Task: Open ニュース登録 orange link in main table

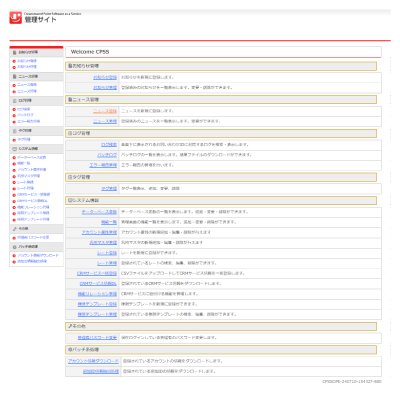Action: pos(105,111)
